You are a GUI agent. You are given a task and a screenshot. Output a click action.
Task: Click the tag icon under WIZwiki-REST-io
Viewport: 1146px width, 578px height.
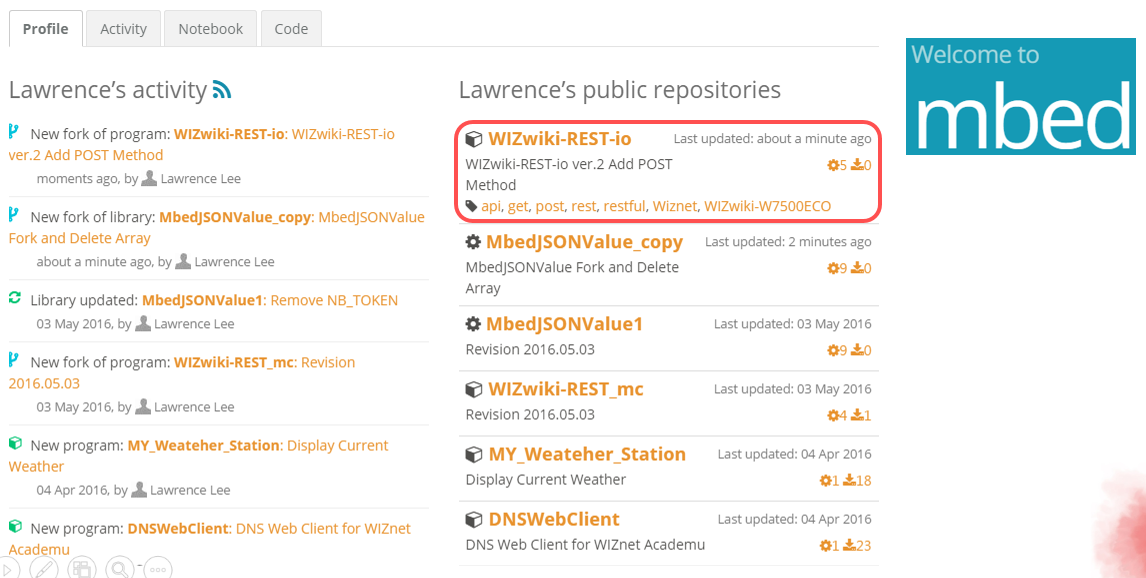pyautogui.click(x=472, y=206)
